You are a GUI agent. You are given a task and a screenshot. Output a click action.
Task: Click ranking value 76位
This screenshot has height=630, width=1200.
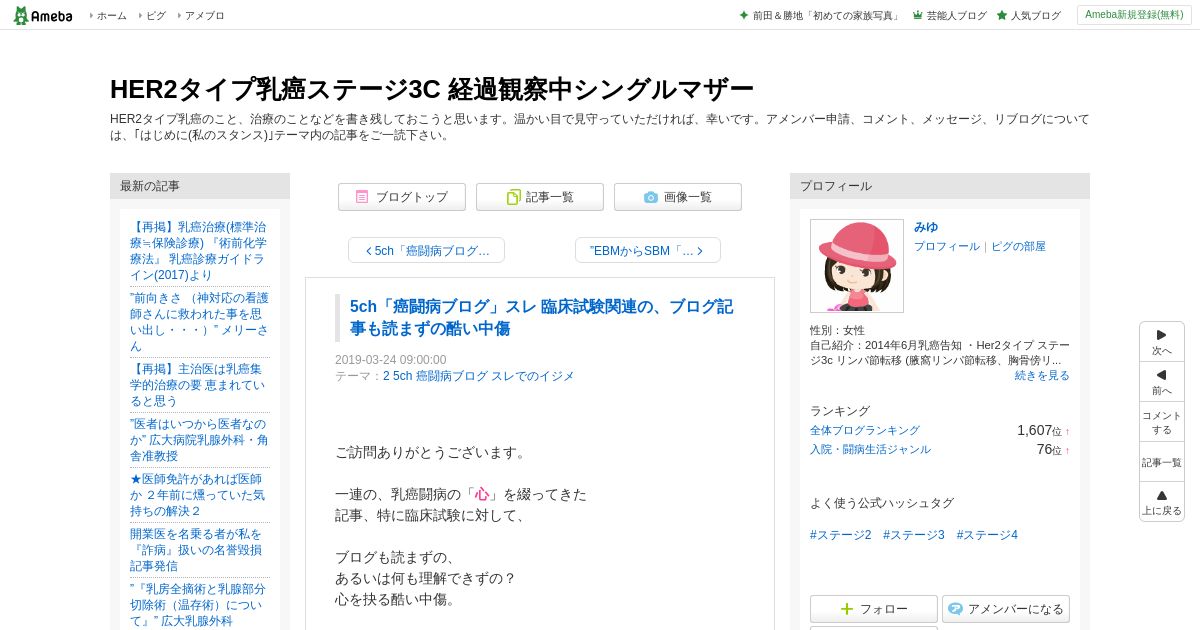click(1049, 449)
